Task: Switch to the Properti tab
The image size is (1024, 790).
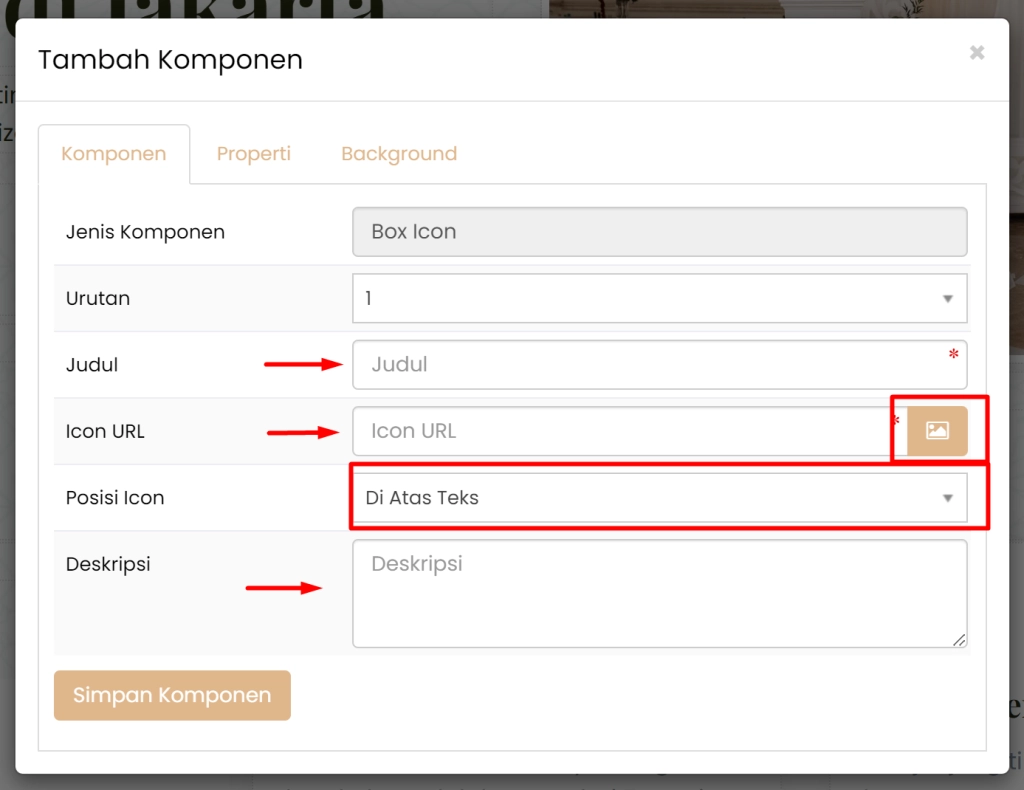Action: pos(254,154)
